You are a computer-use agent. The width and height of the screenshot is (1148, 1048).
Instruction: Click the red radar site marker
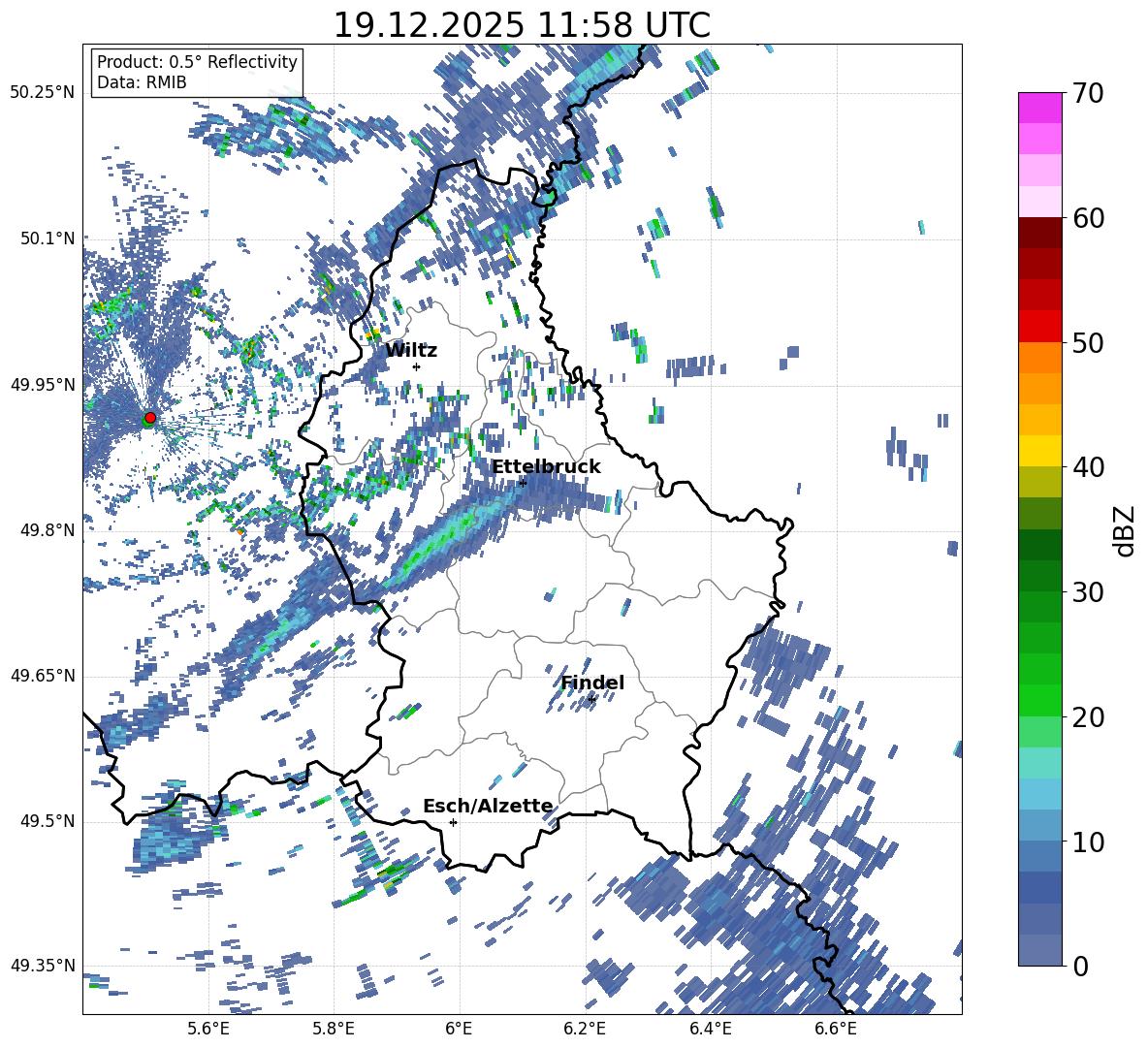[x=150, y=418]
